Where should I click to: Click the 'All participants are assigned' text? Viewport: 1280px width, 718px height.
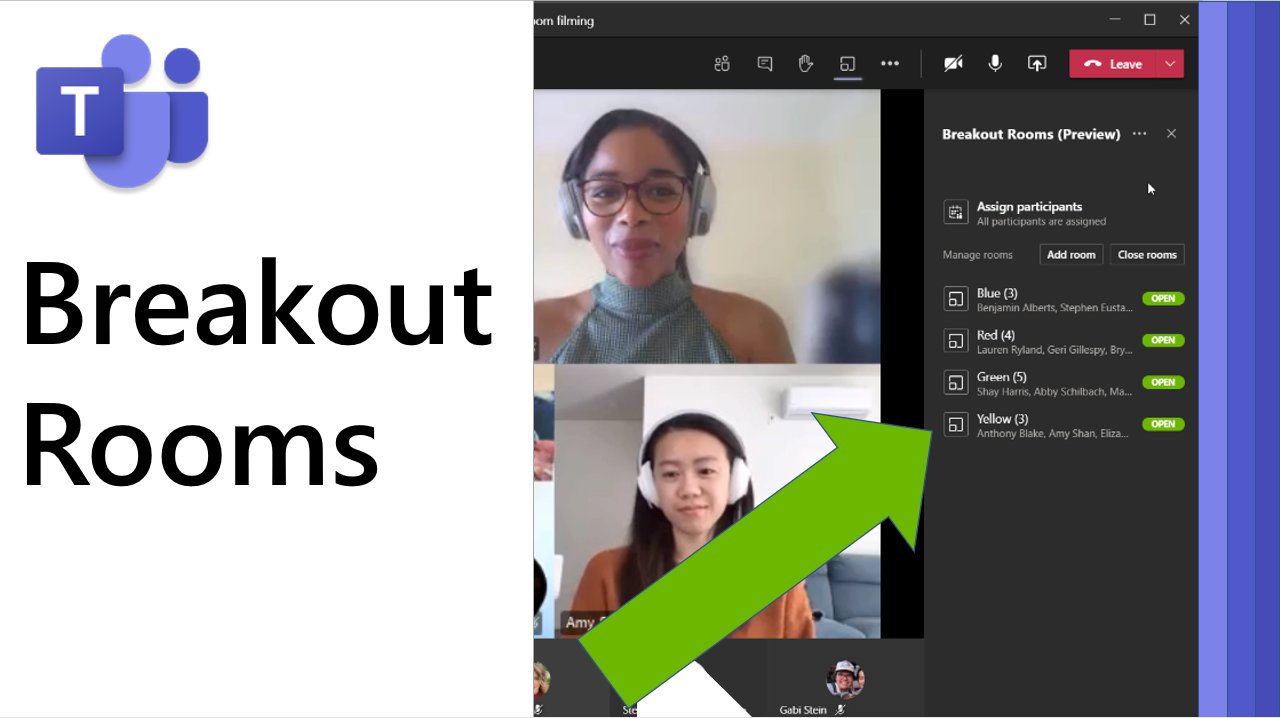[1041, 222]
